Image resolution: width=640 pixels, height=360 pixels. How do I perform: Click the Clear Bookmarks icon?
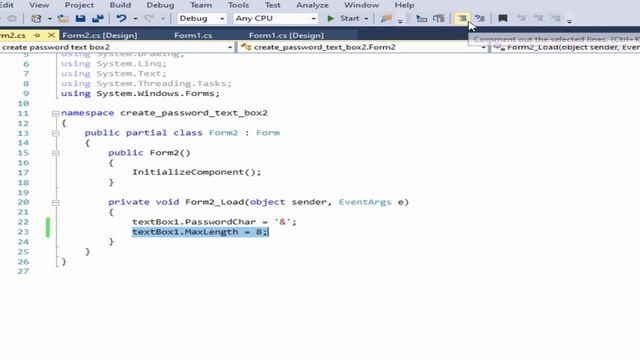point(555,19)
